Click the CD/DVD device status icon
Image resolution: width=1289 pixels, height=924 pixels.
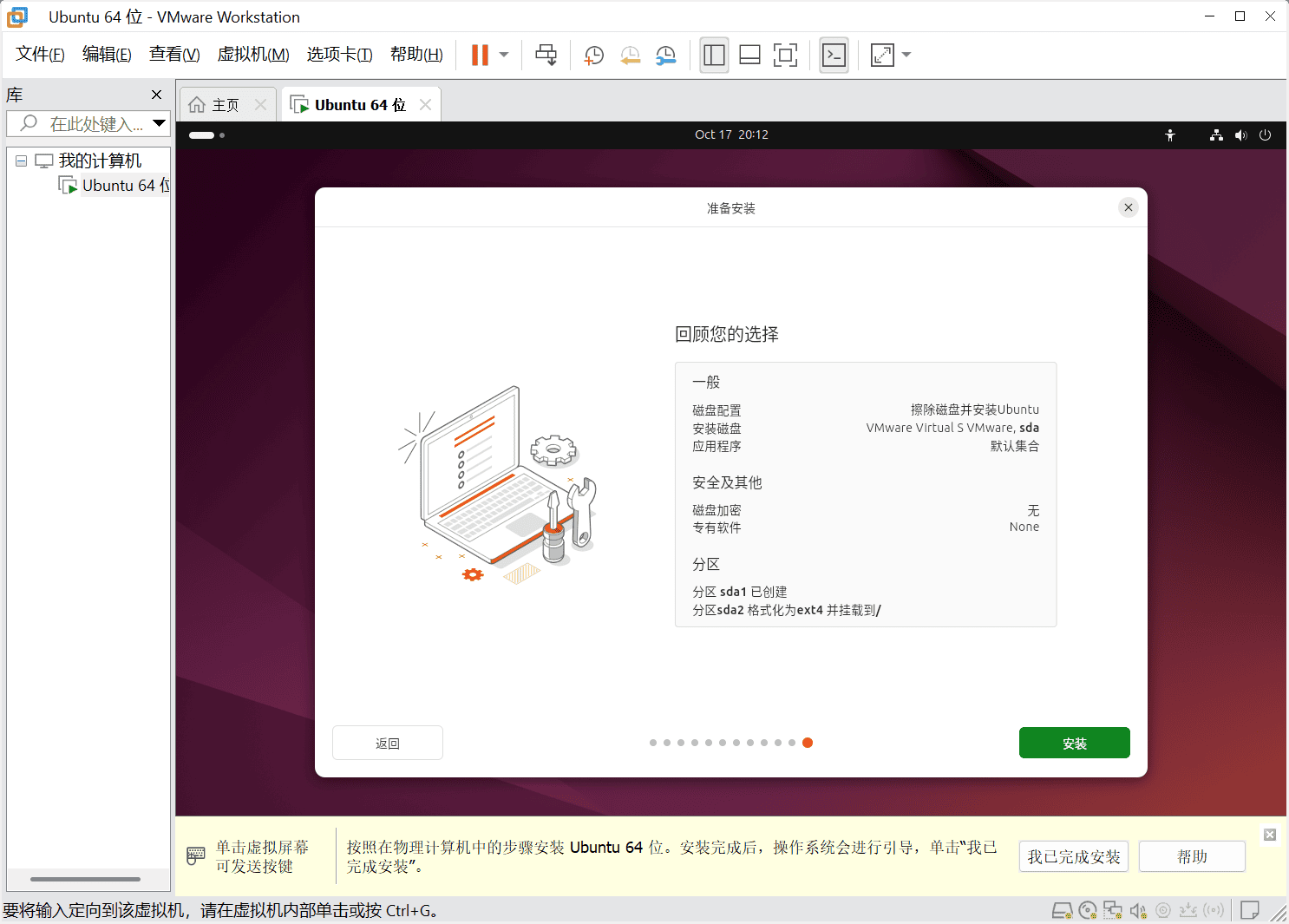[x=1088, y=911]
